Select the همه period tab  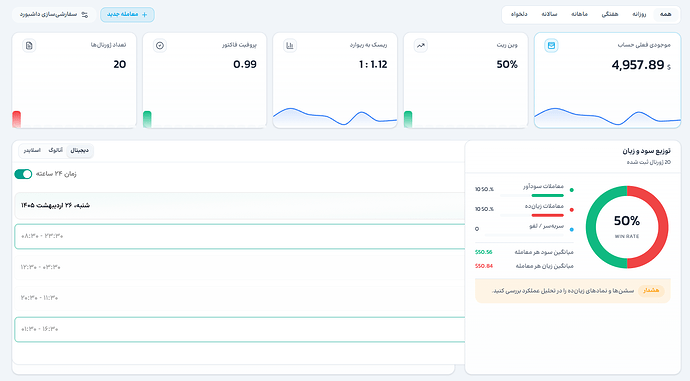click(666, 15)
